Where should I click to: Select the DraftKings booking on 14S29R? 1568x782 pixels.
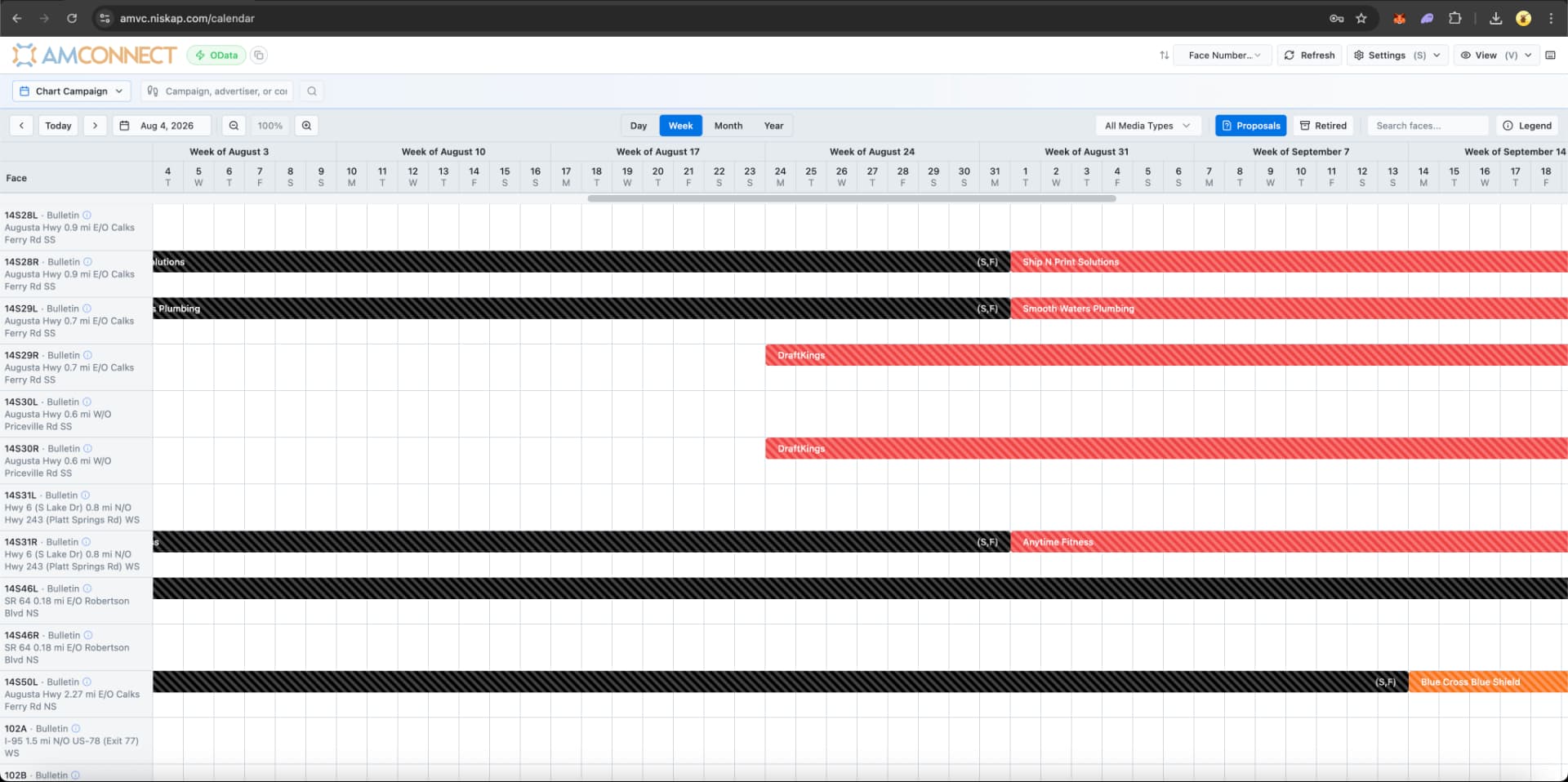pyautogui.click(x=1166, y=355)
